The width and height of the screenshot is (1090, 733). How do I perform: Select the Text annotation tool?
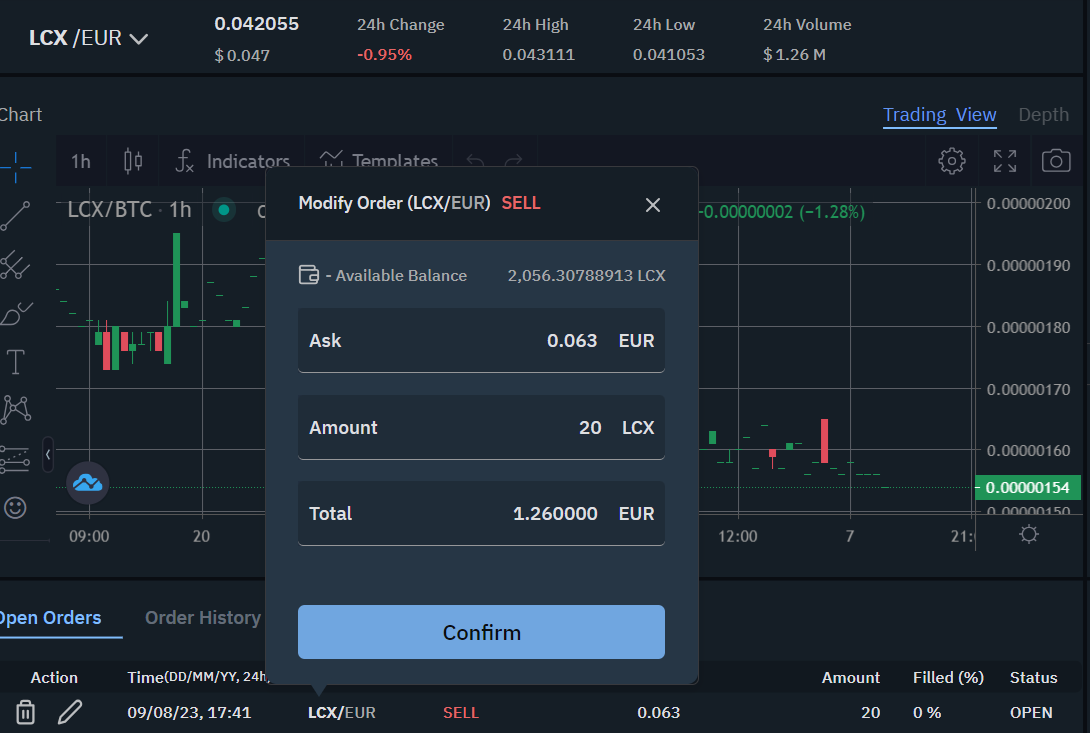[x=15, y=360]
